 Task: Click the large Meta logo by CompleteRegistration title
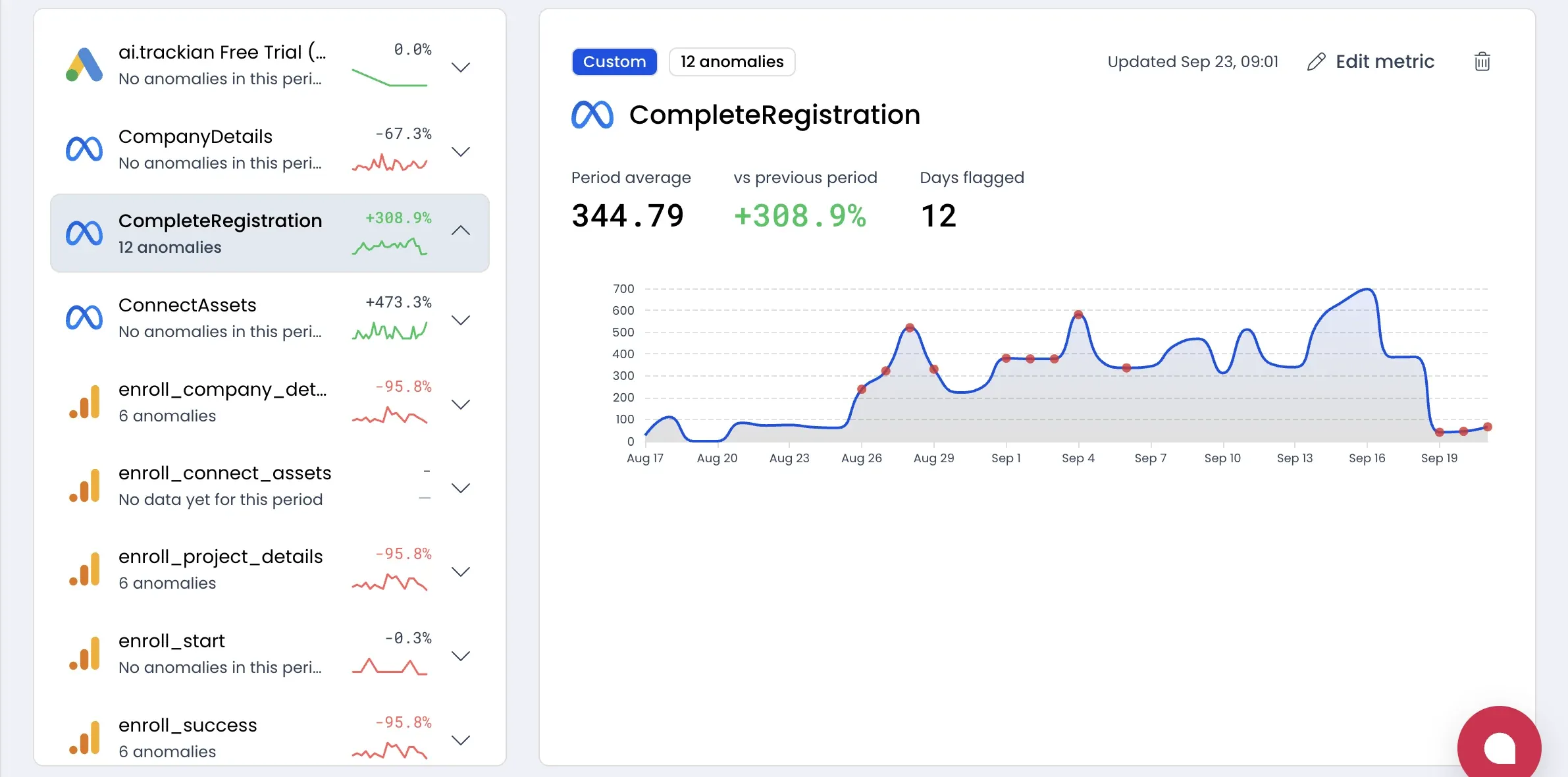(x=592, y=115)
